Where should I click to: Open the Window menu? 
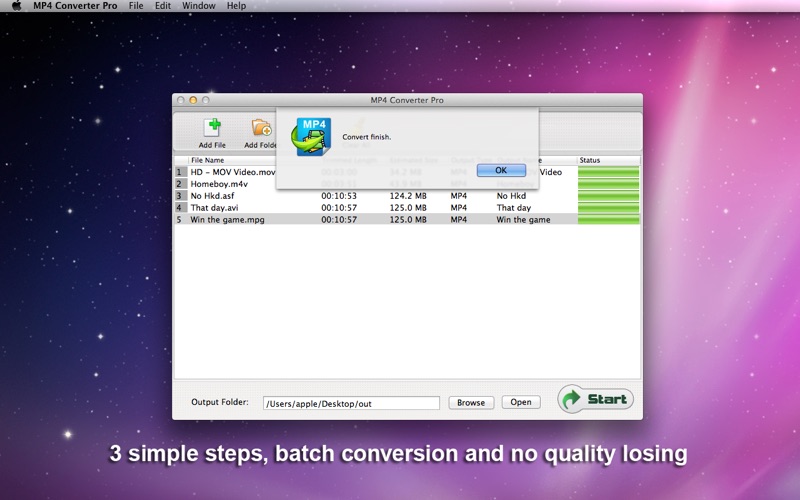[x=198, y=6]
